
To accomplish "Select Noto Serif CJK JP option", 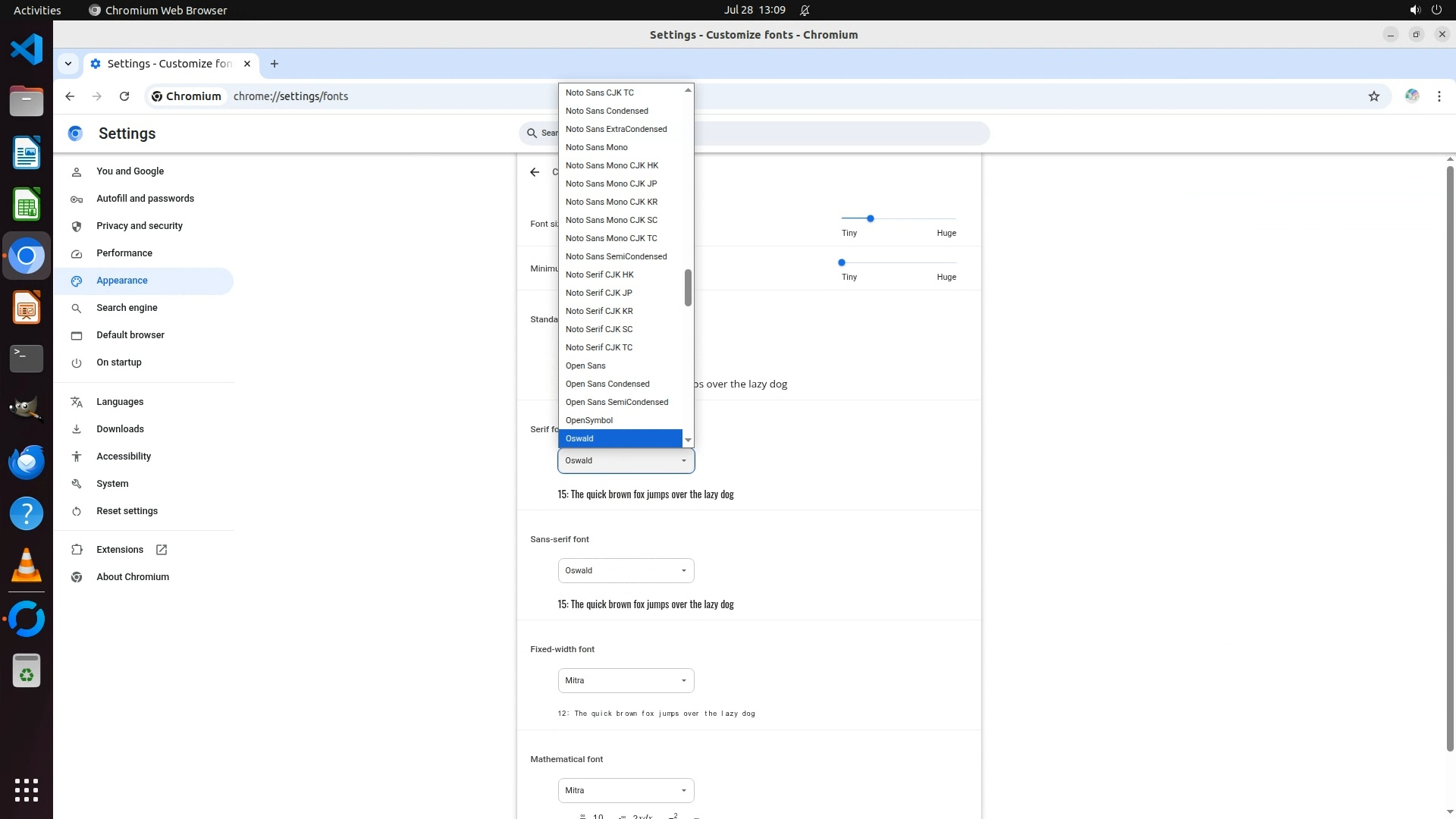I will click(x=598, y=293).
